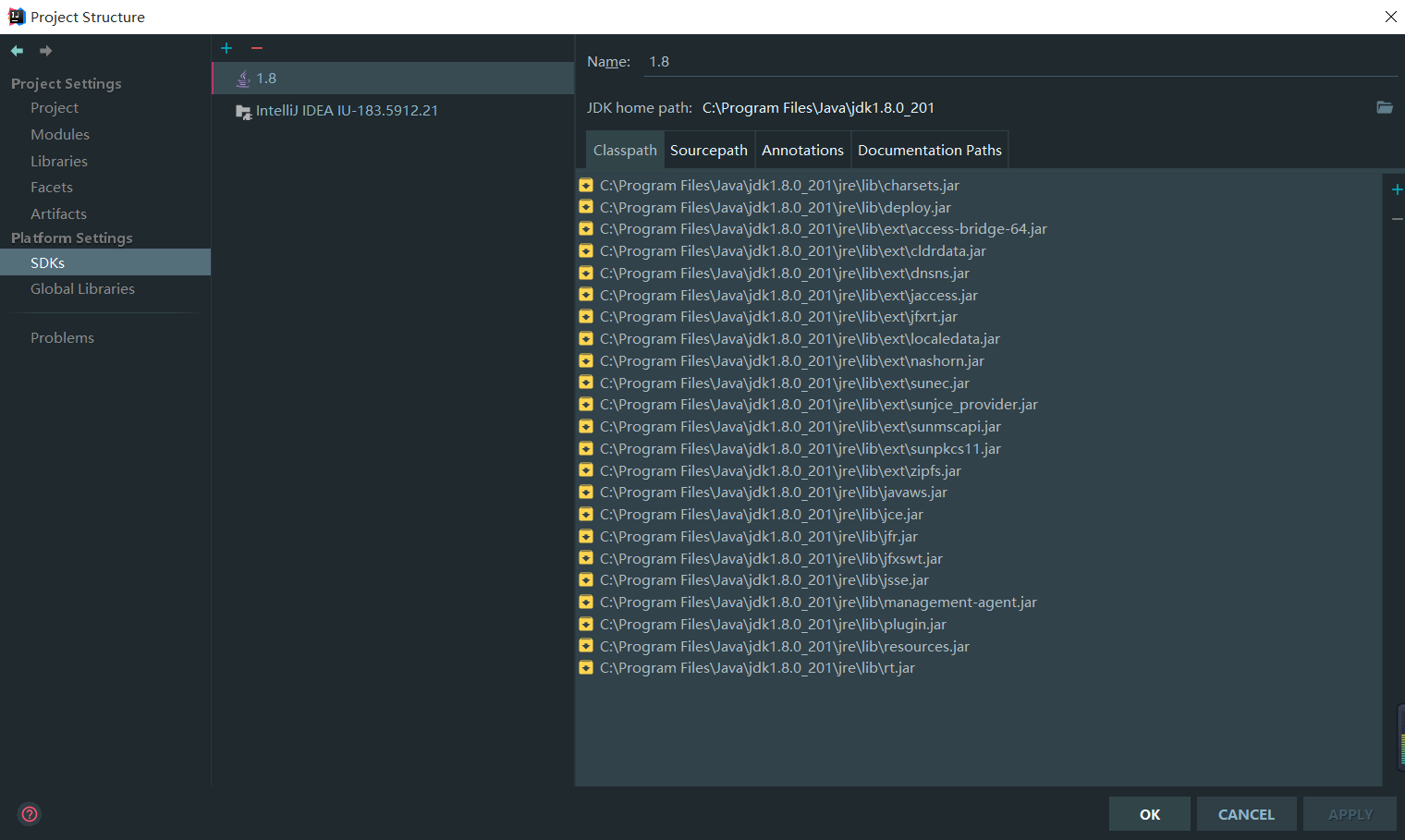Select sunmscapi.jar classpath entry
Viewport: 1405px width, 840px height.
coord(800,426)
